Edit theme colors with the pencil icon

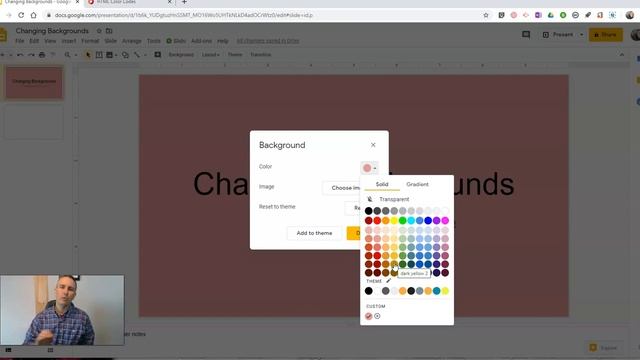tap(389, 281)
